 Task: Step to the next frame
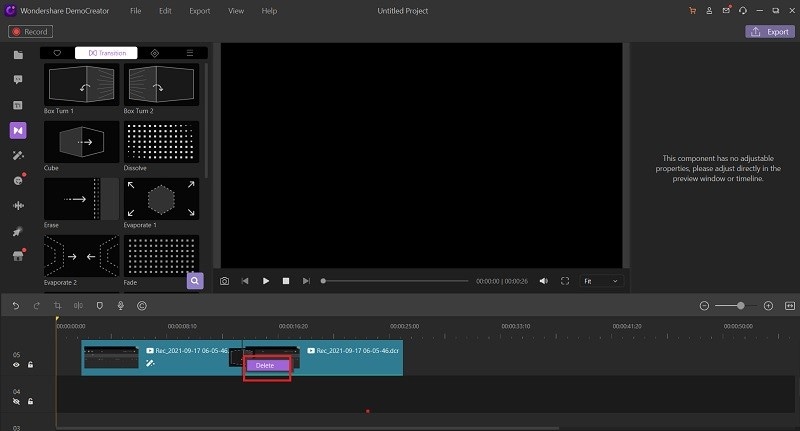click(306, 281)
